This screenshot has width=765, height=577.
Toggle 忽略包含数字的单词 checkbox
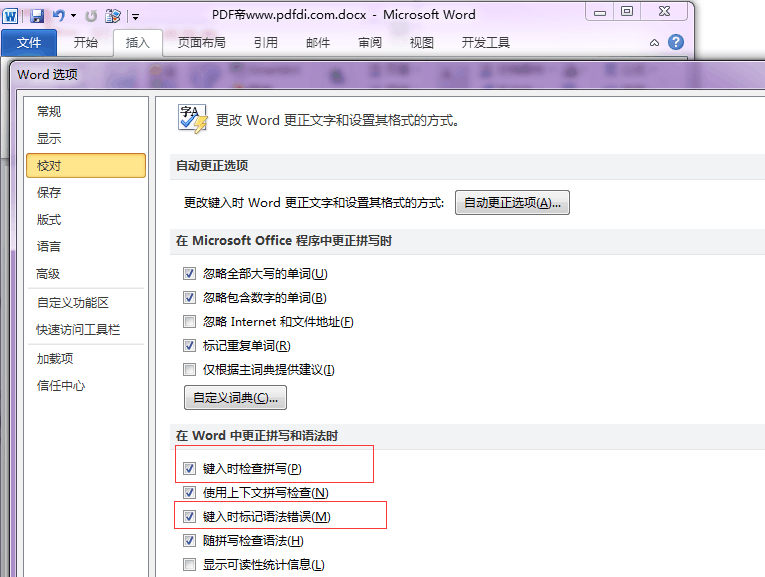coord(189,298)
